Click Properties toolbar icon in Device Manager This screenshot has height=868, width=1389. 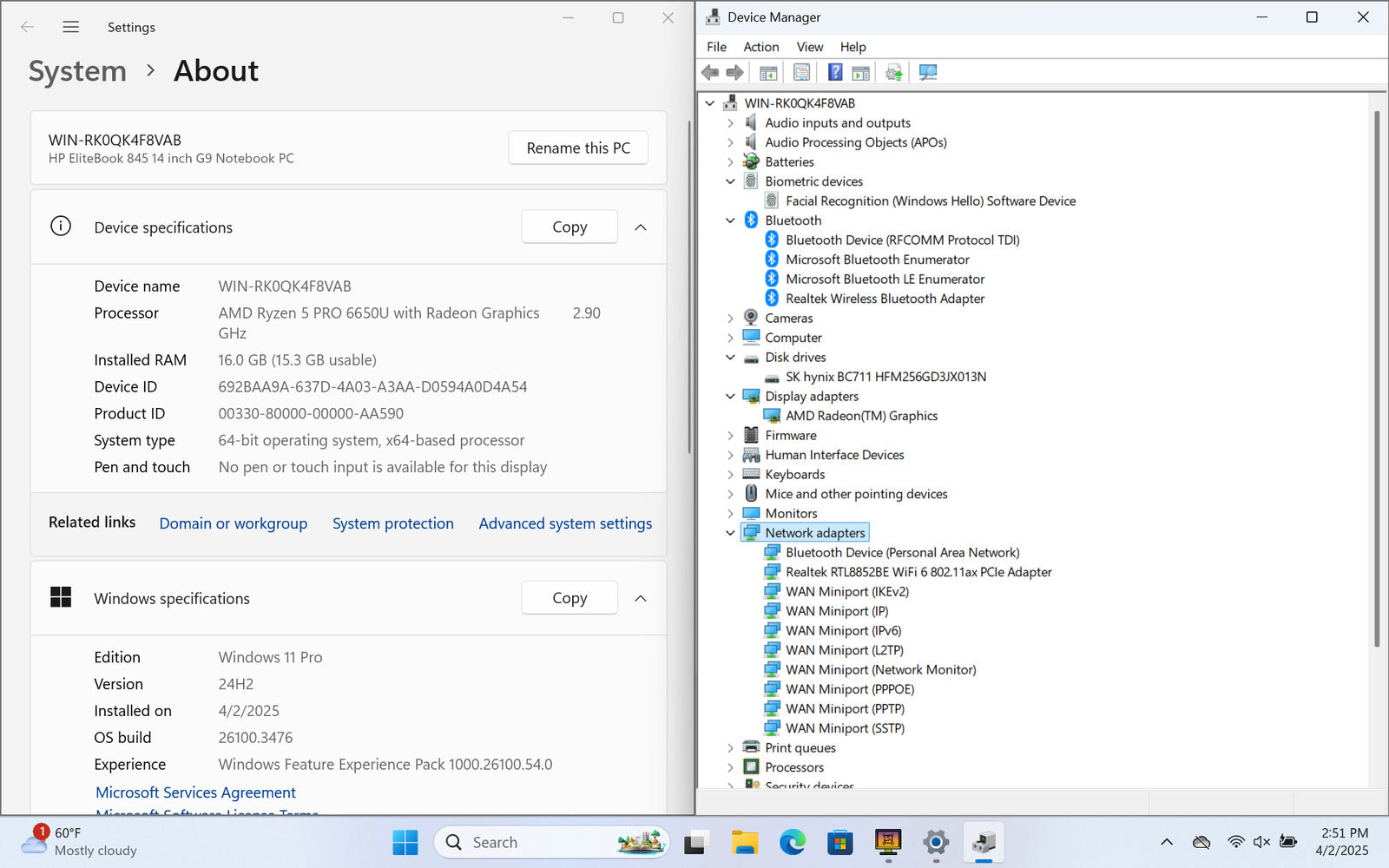(801, 72)
